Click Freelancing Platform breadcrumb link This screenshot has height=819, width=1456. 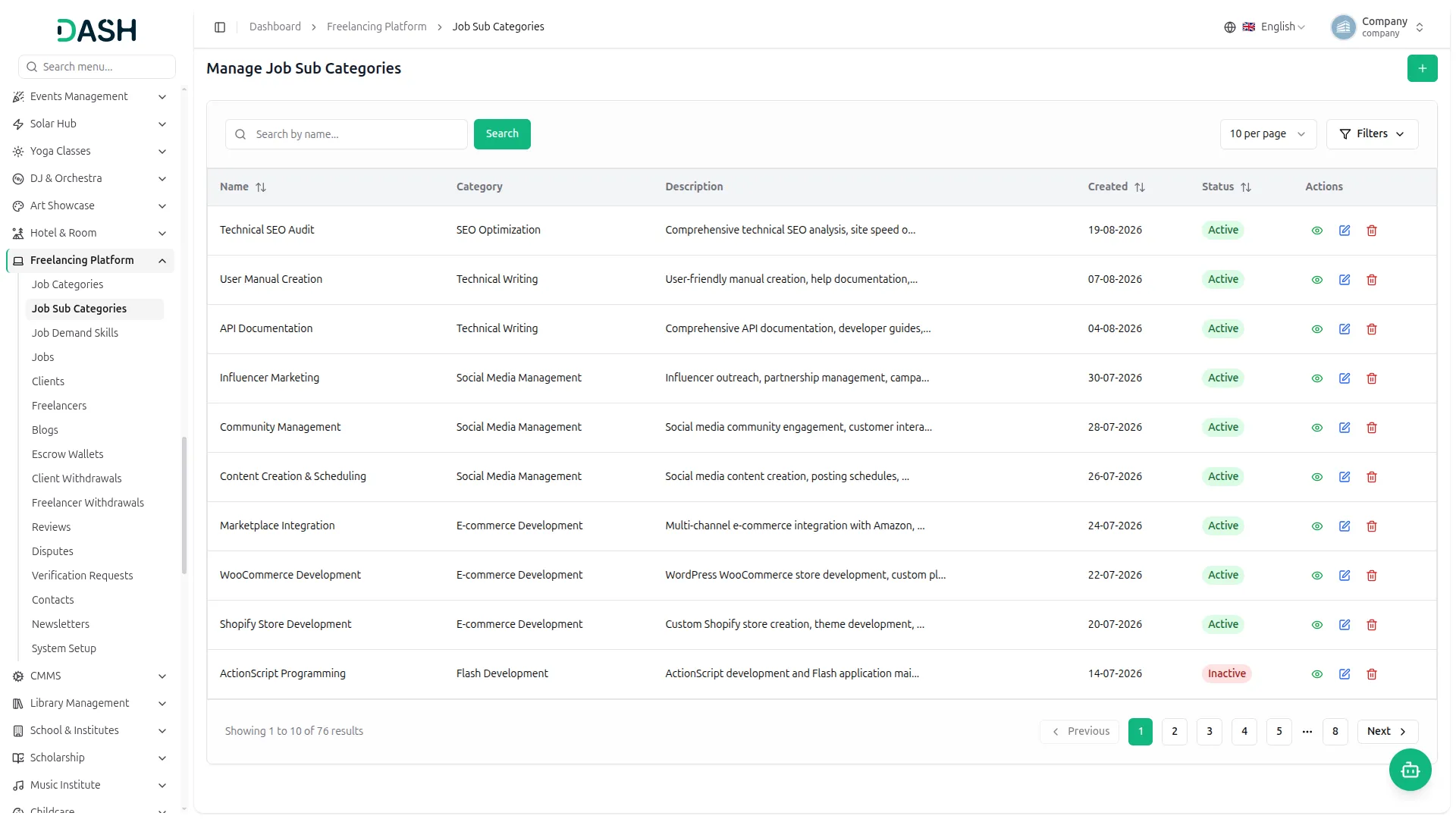coord(376,27)
